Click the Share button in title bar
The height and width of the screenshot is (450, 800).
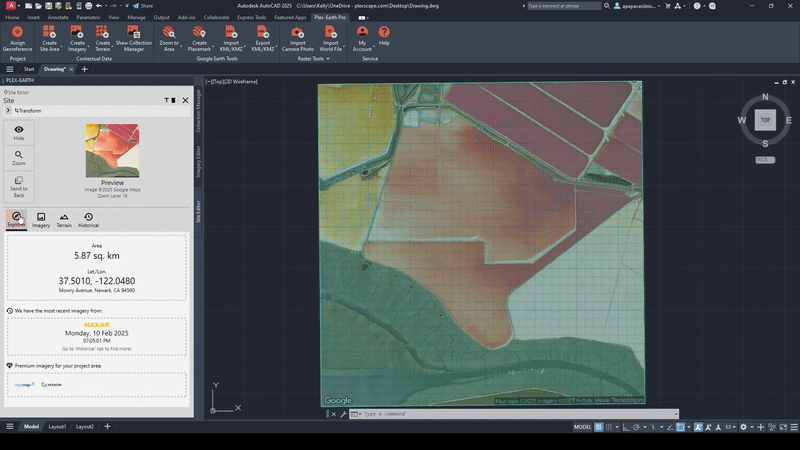pyautogui.click(x=143, y=6)
